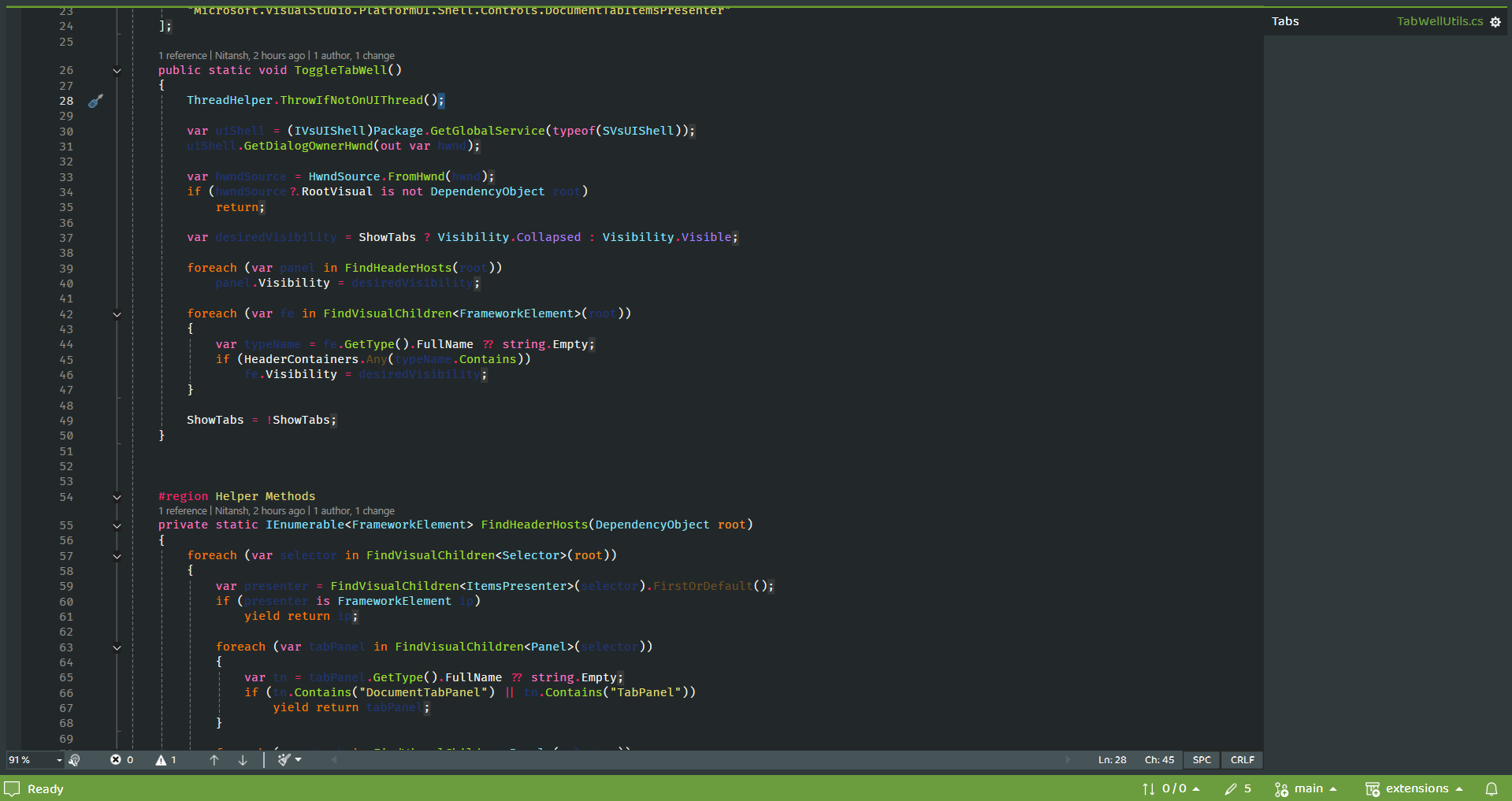1512x801 pixels.
Task: Click the horizontal scrollbar left arrow
Action: tap(334, 760)
